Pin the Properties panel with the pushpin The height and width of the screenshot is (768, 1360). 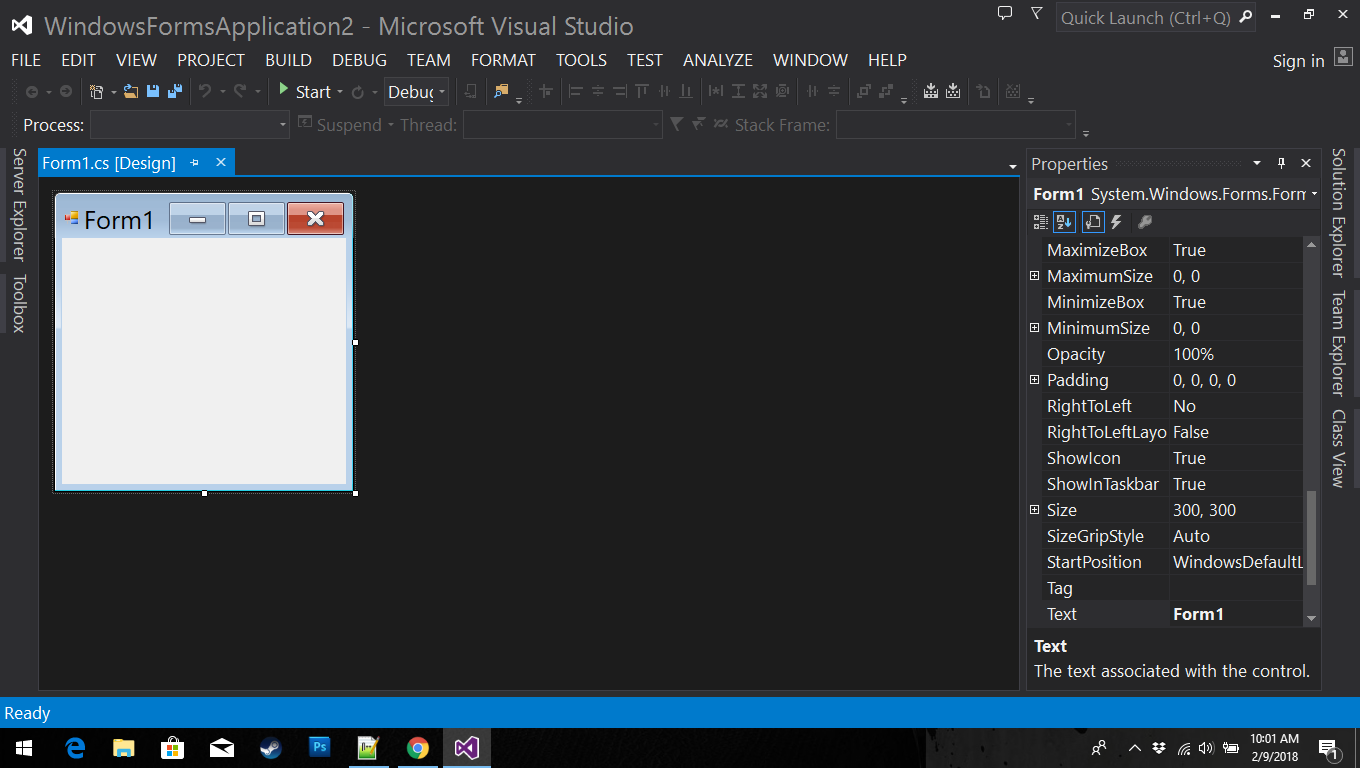click(x=1282, y=163)
